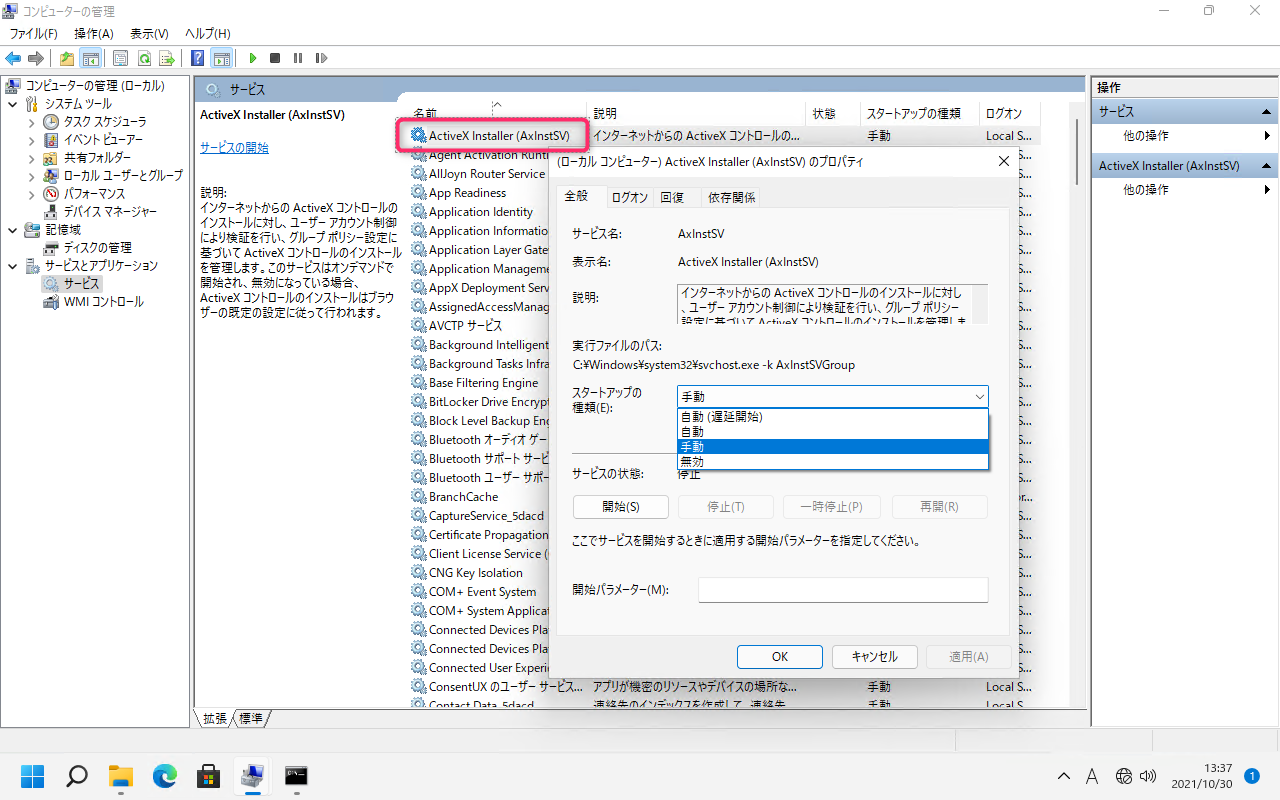Collapse the ActiveX Installer (AxInstSV) actions section
Screen dimensions: 1280x800
(x=1266, y=166)
